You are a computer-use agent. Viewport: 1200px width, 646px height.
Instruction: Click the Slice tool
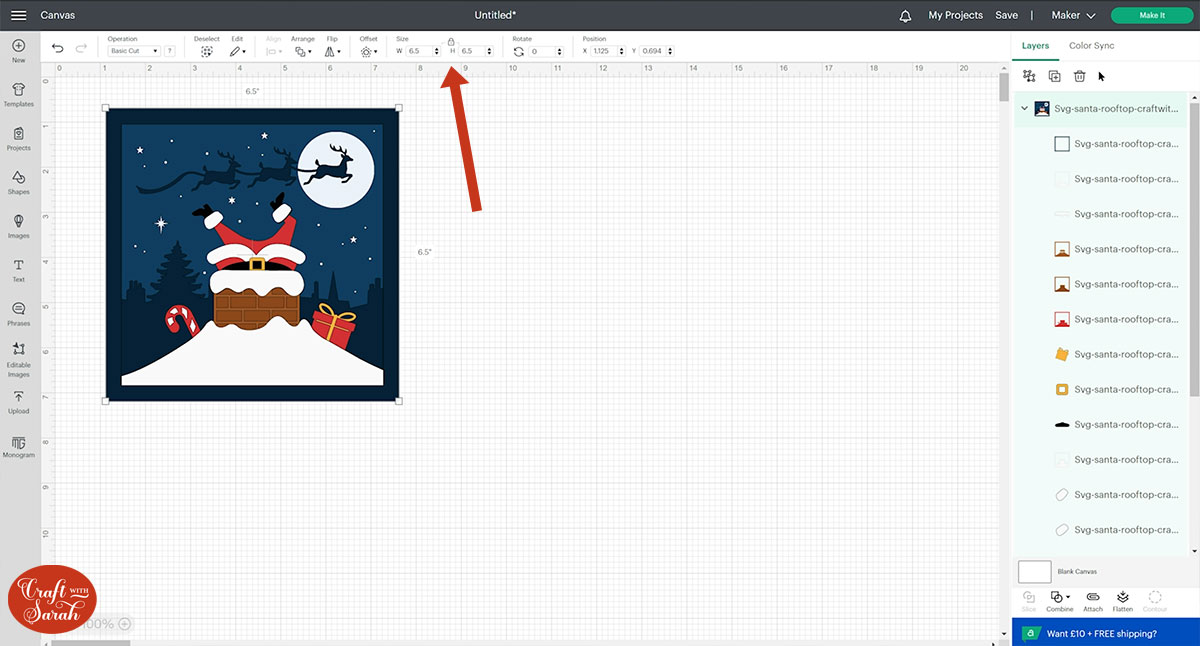tap(1029, 601)
